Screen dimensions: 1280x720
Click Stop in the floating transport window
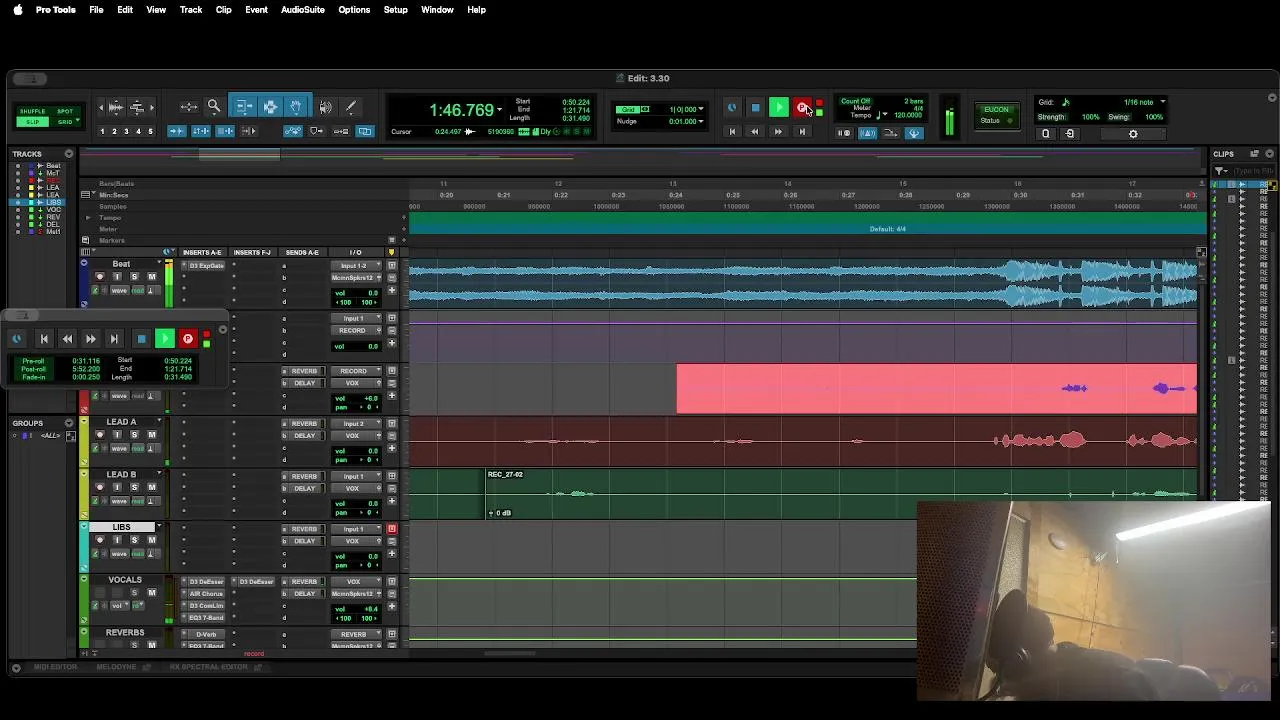[x=141, y=339]
